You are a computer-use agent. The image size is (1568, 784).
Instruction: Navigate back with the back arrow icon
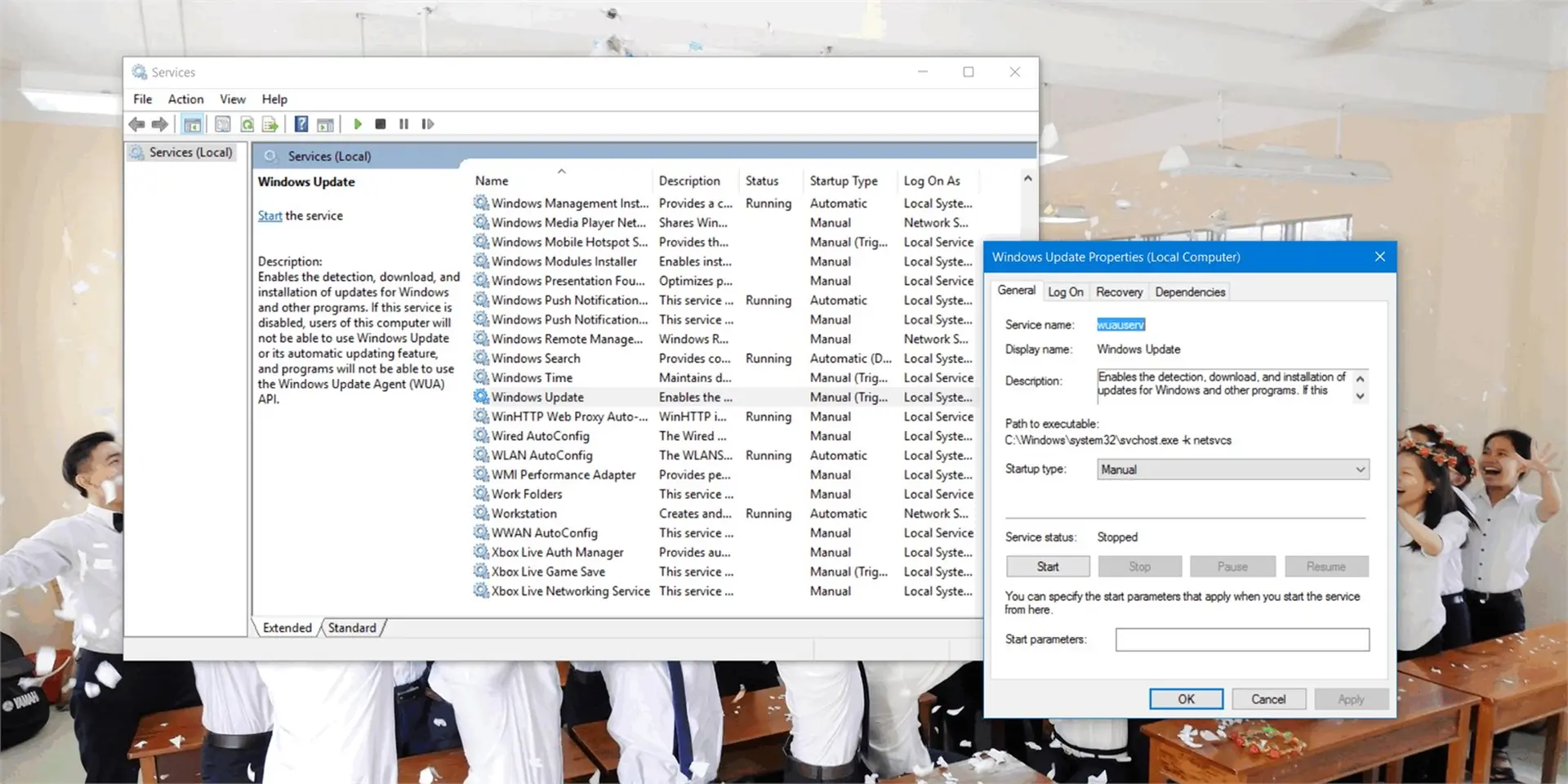coord(136,124)
